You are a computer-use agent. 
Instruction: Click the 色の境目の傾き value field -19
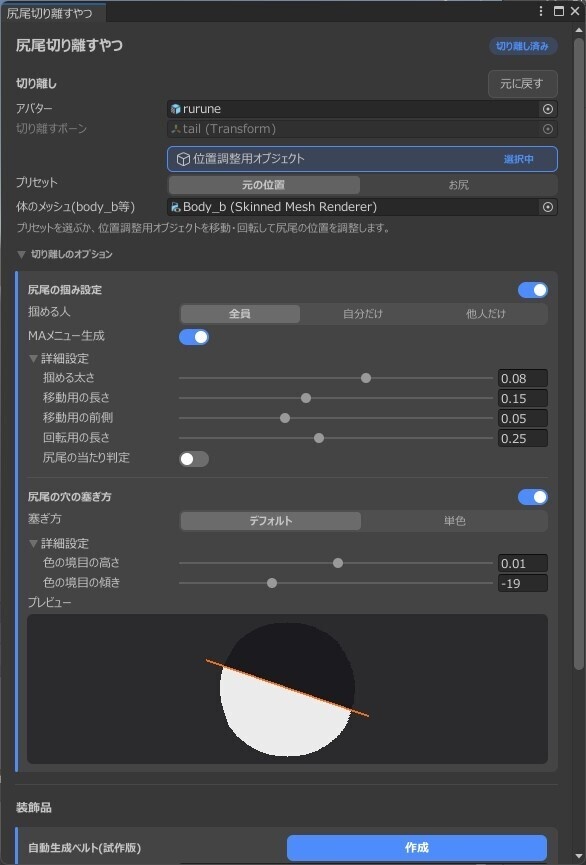point(523,583)
